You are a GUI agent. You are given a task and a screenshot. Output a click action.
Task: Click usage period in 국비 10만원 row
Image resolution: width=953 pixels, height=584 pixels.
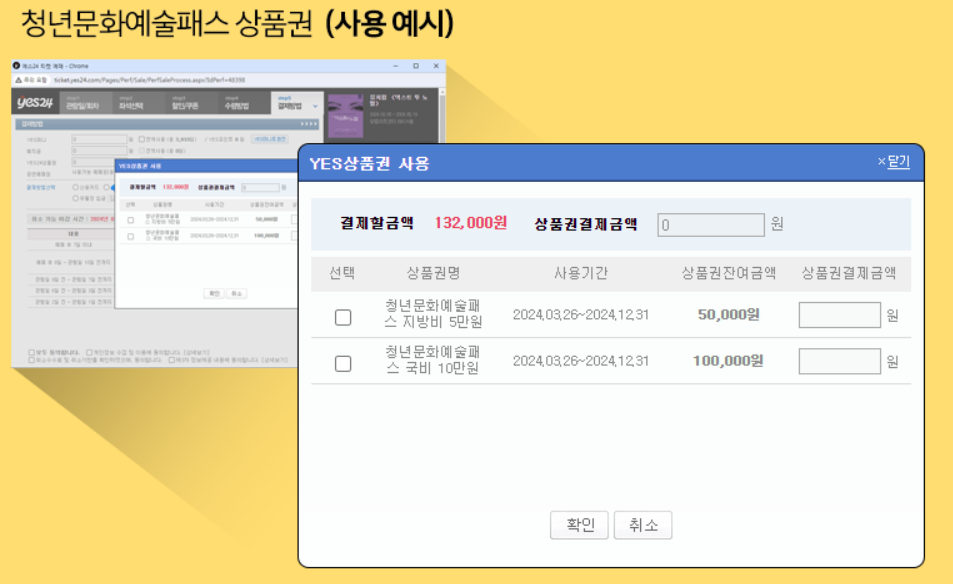click(580, 361)
